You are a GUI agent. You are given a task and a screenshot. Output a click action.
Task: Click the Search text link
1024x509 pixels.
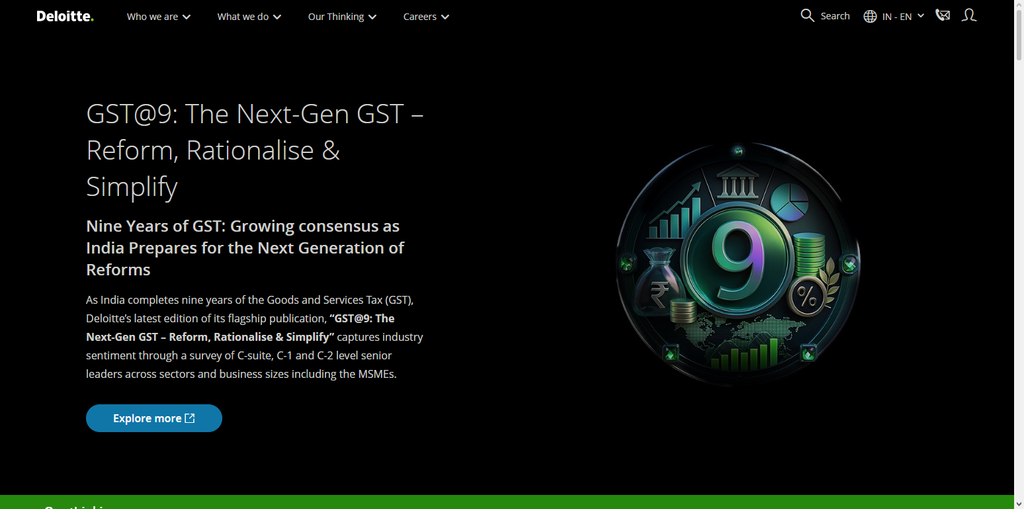click(x=835, y=16)
